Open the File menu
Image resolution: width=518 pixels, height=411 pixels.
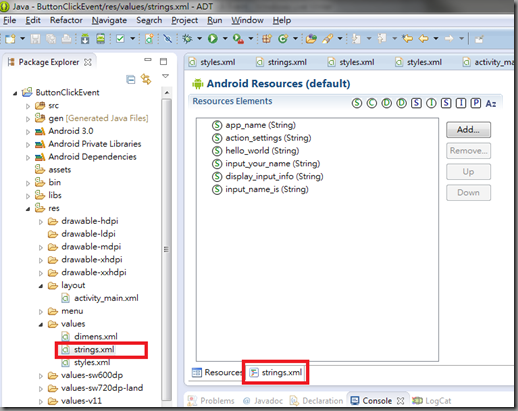9,20
